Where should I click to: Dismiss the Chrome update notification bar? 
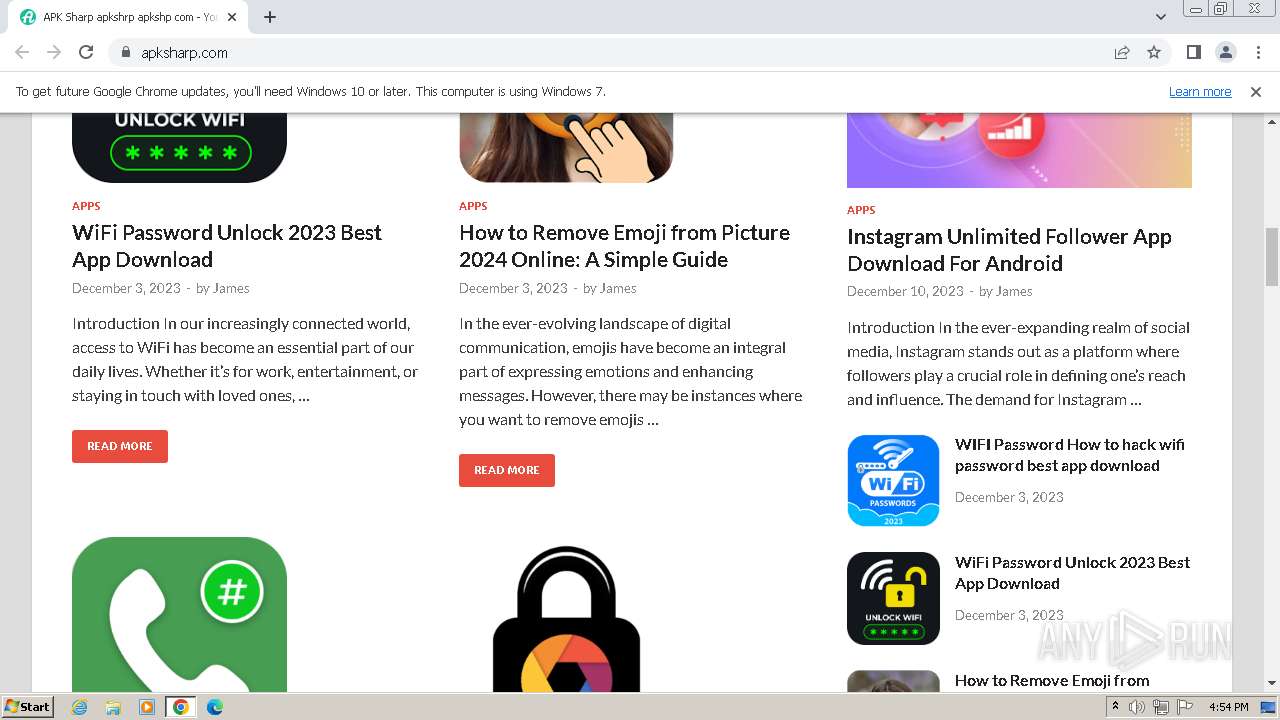pyautogui.click(x=1256, y=91)
